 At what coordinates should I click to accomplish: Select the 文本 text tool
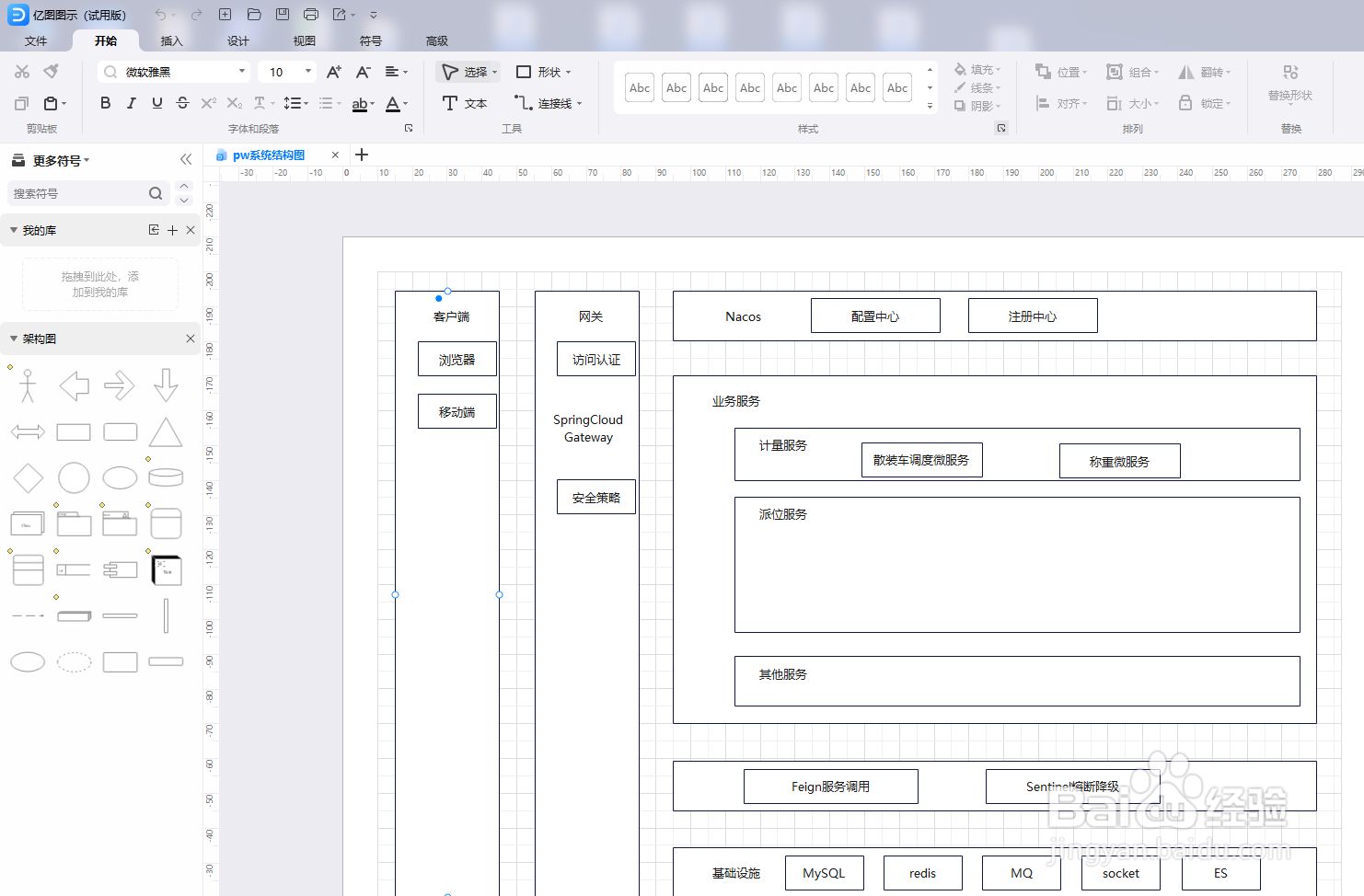pos(465,103)
